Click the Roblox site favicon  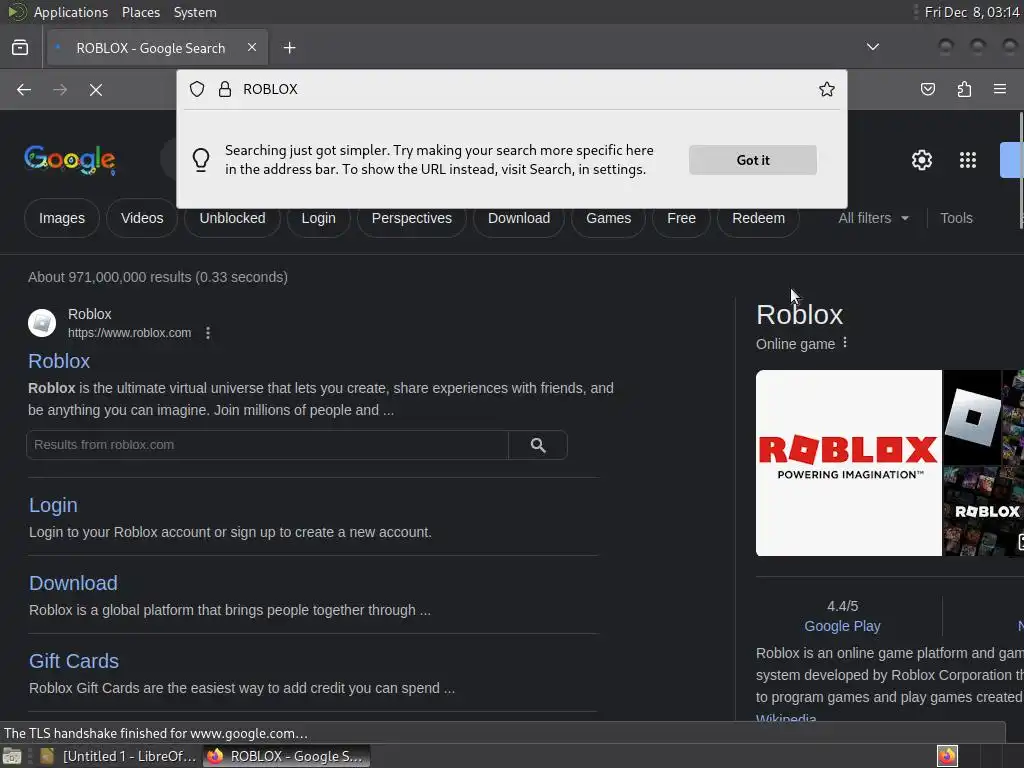pyautogui.click(x=42, y=323)
